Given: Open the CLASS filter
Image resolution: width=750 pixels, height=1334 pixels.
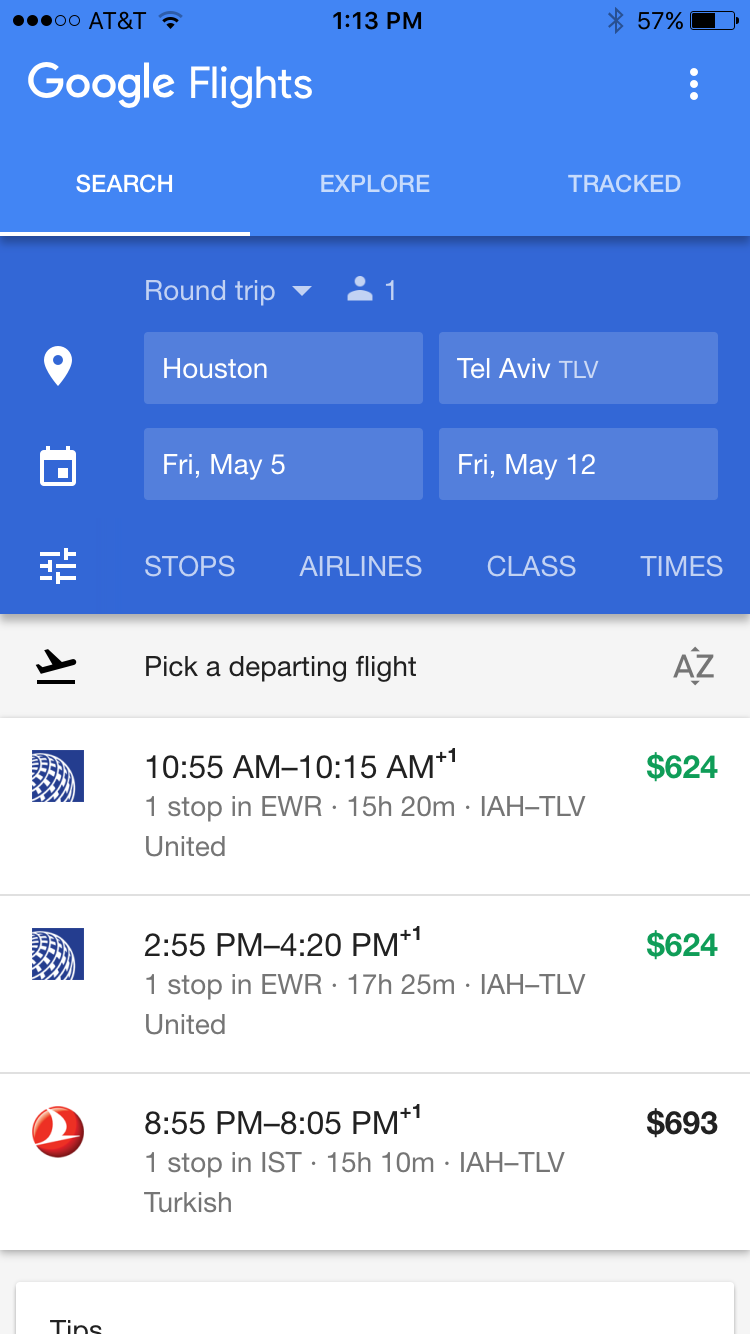Looking at the screenshot, I should click(x=531, y=566).
